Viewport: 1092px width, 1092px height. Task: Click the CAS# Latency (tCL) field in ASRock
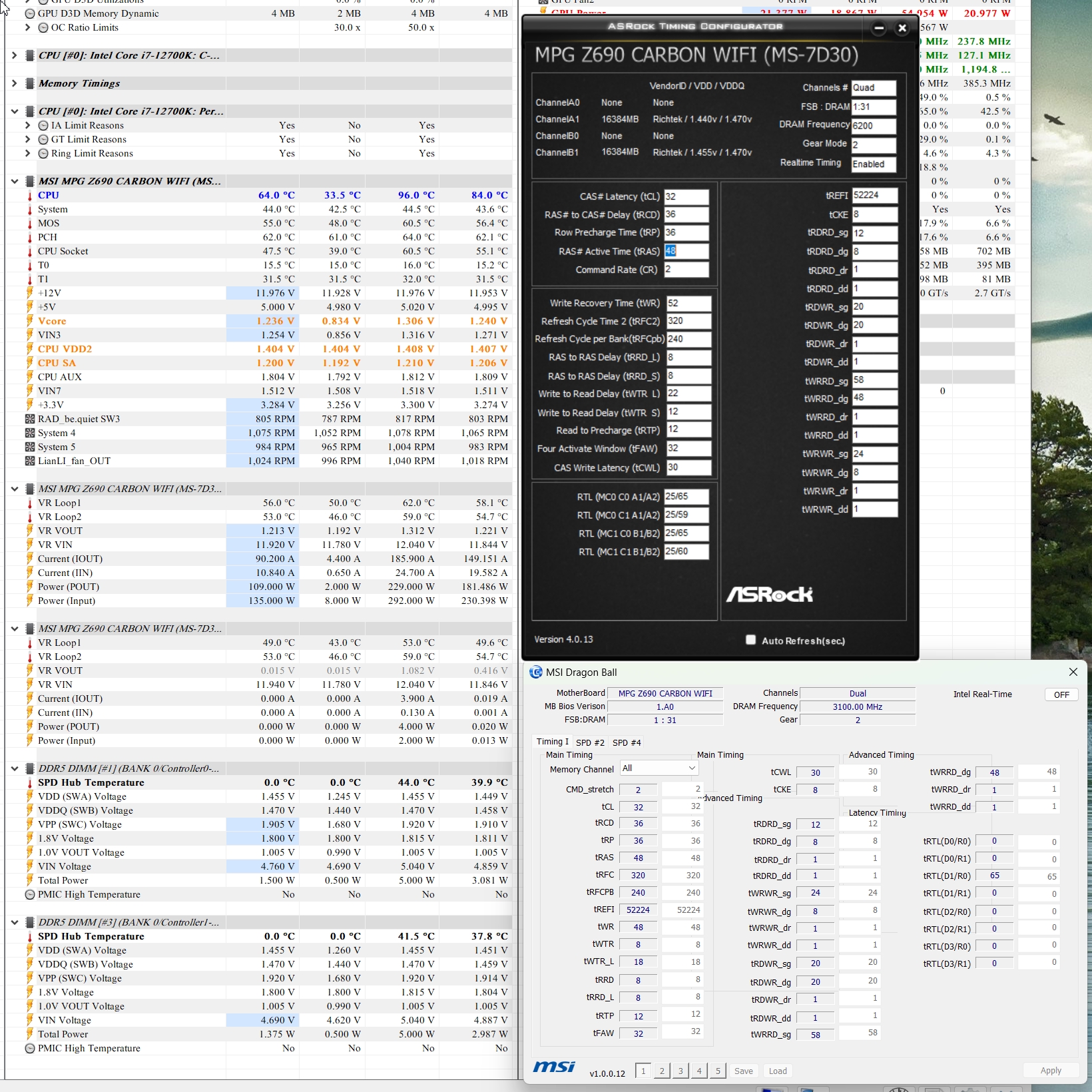(x=686, y=196)
